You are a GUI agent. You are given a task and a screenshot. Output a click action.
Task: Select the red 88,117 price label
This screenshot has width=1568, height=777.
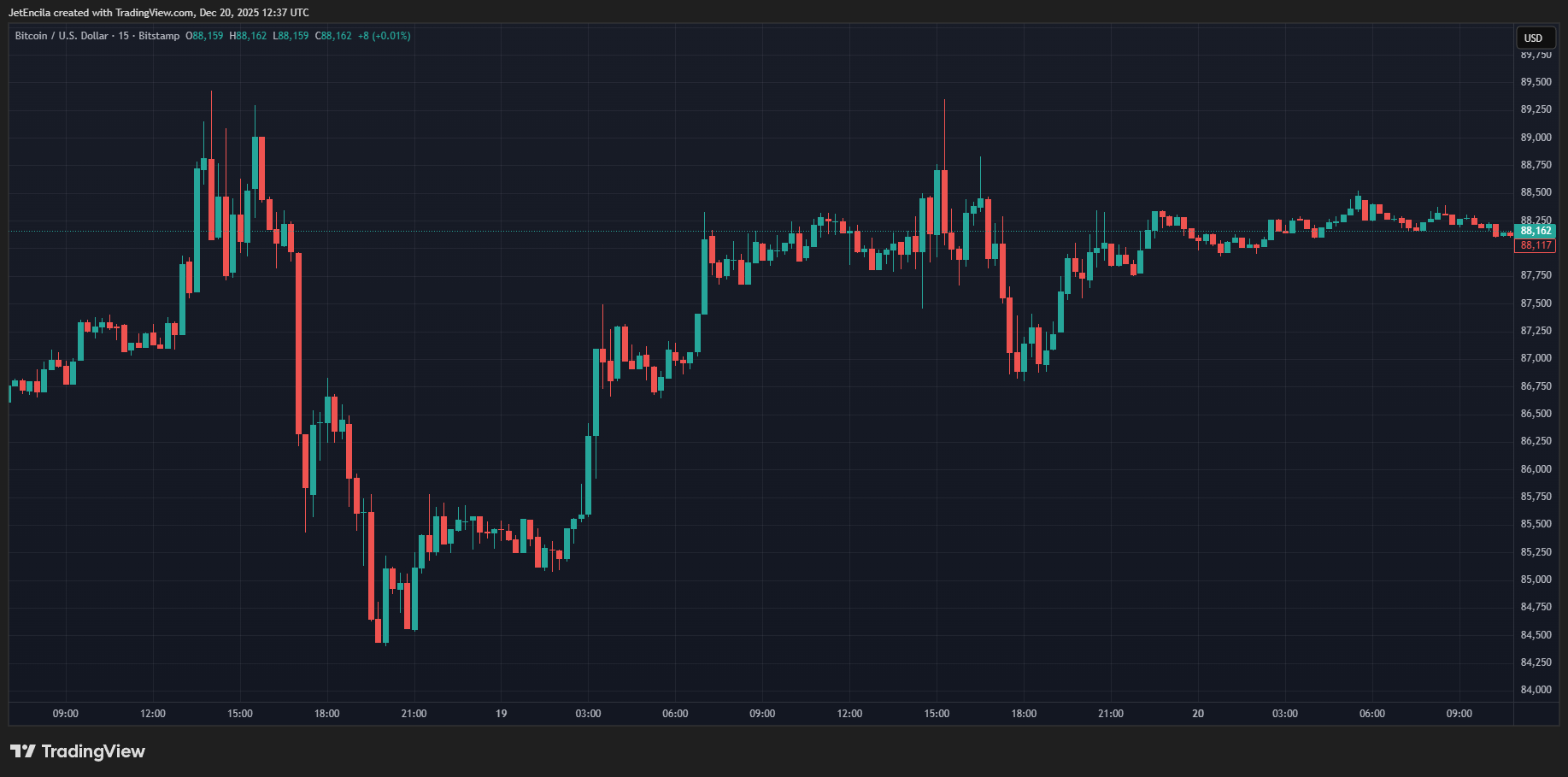point(1536,245)
